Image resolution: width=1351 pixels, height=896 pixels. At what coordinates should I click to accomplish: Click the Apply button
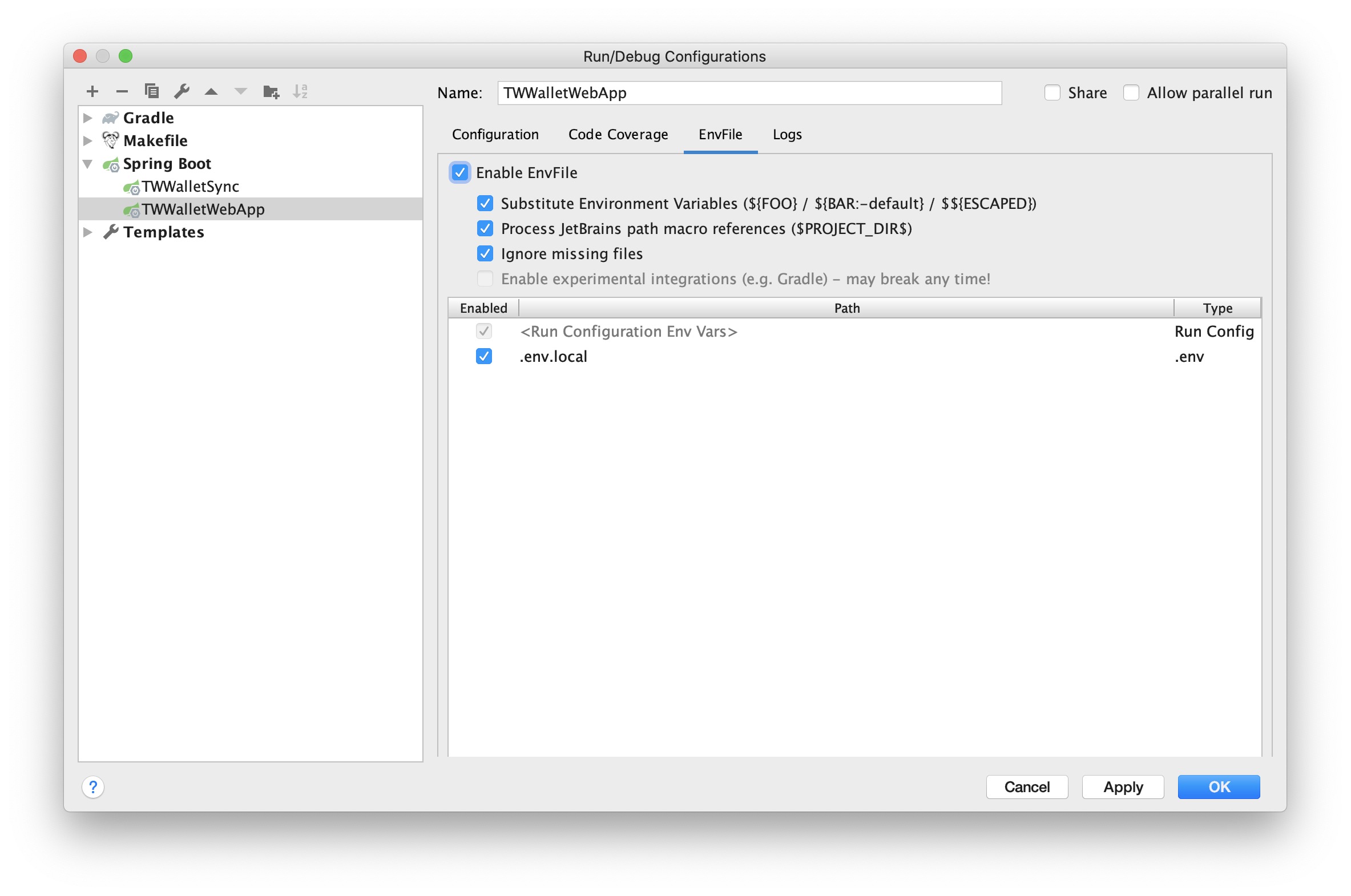pyautogui.click(x=1122, y=787)
